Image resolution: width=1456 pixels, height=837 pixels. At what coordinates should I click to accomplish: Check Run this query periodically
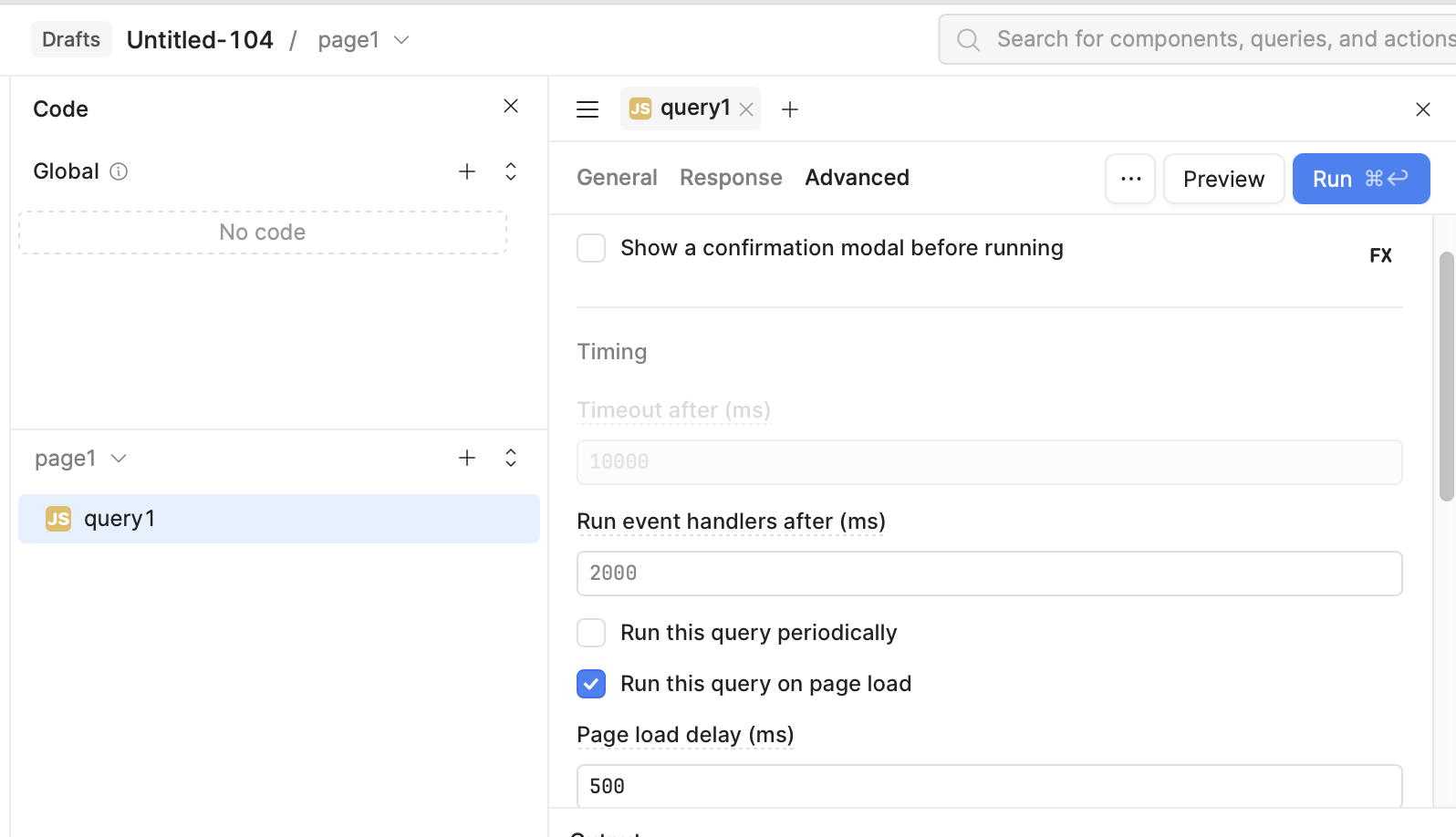coord(591,633)
